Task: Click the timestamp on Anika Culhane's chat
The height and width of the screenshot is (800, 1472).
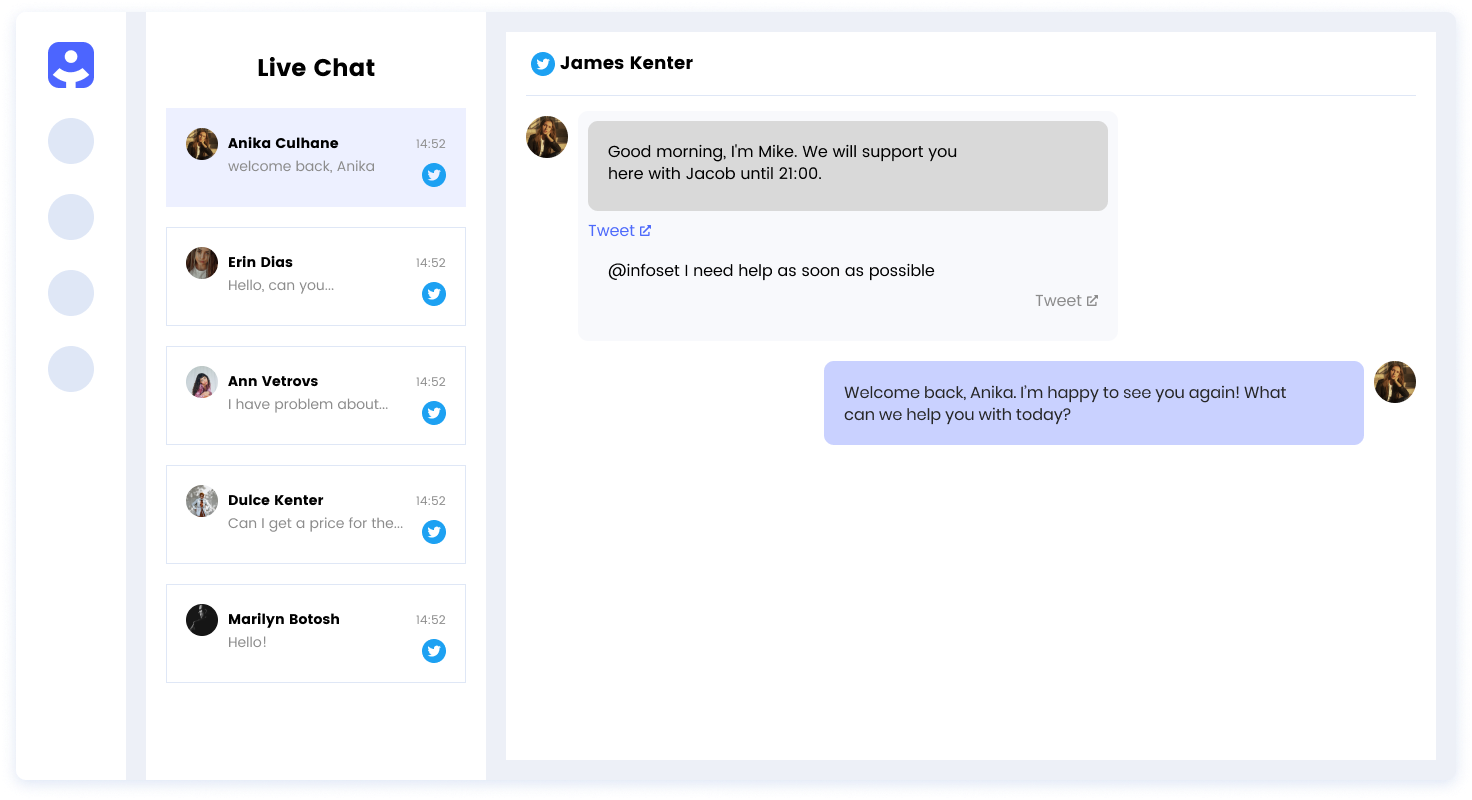Action: point(430,143)
